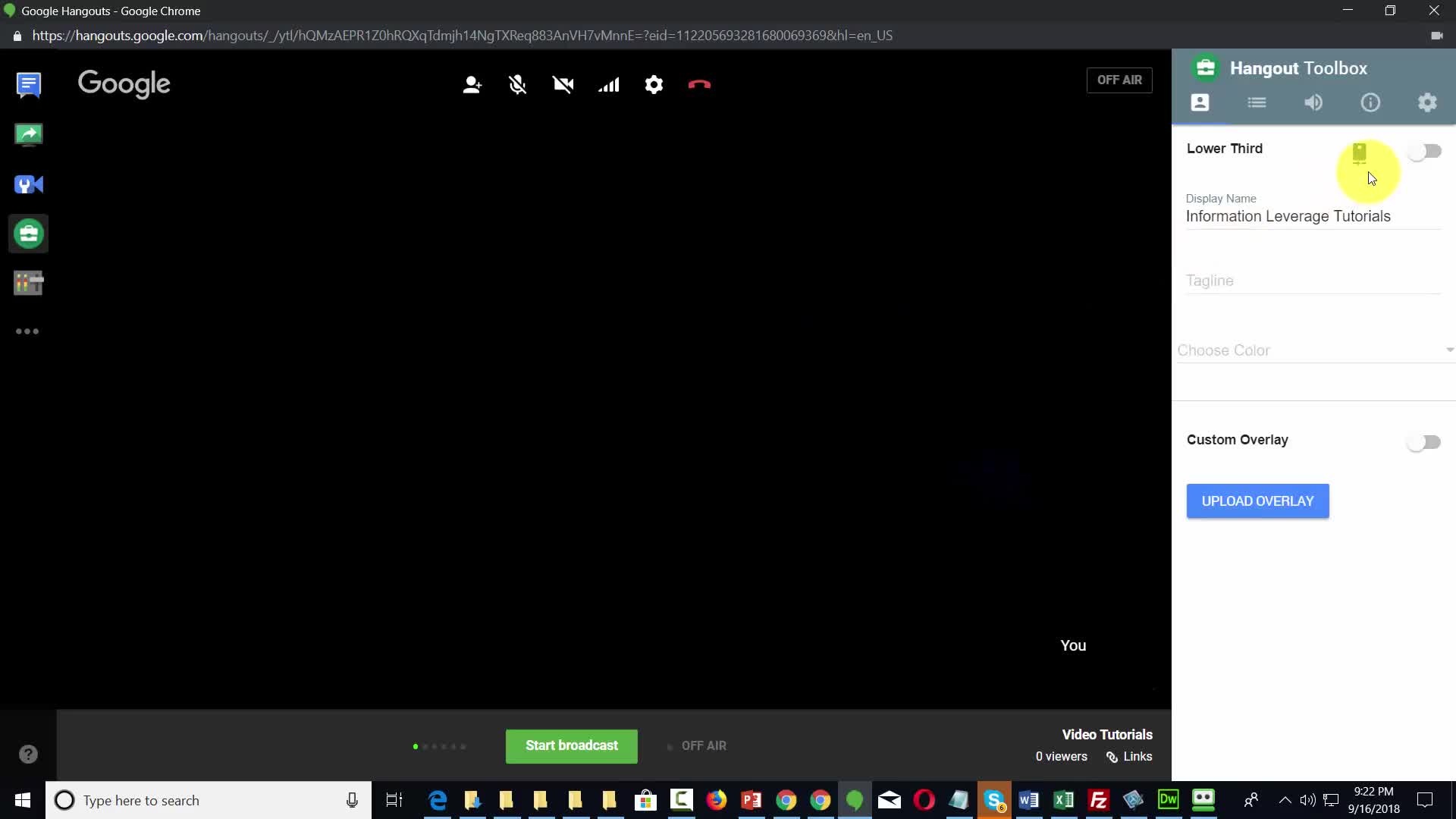Click the Start broadcast button
The width and height of the screenshot is (1456, 819).
pos(572,746)
